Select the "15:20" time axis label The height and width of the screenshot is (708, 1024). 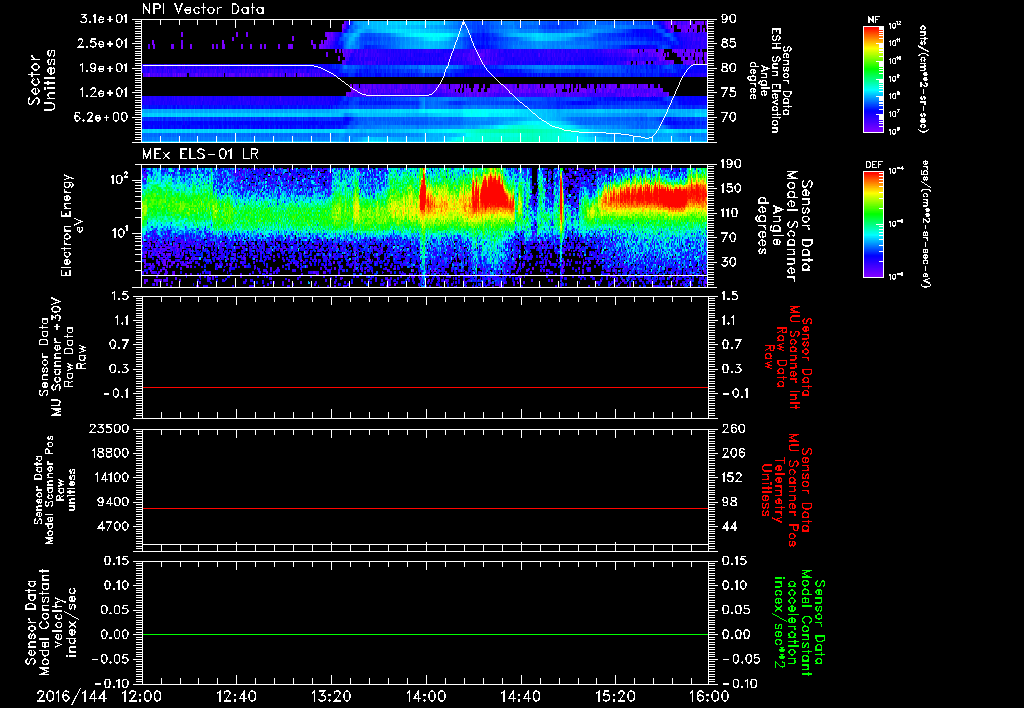615,696
